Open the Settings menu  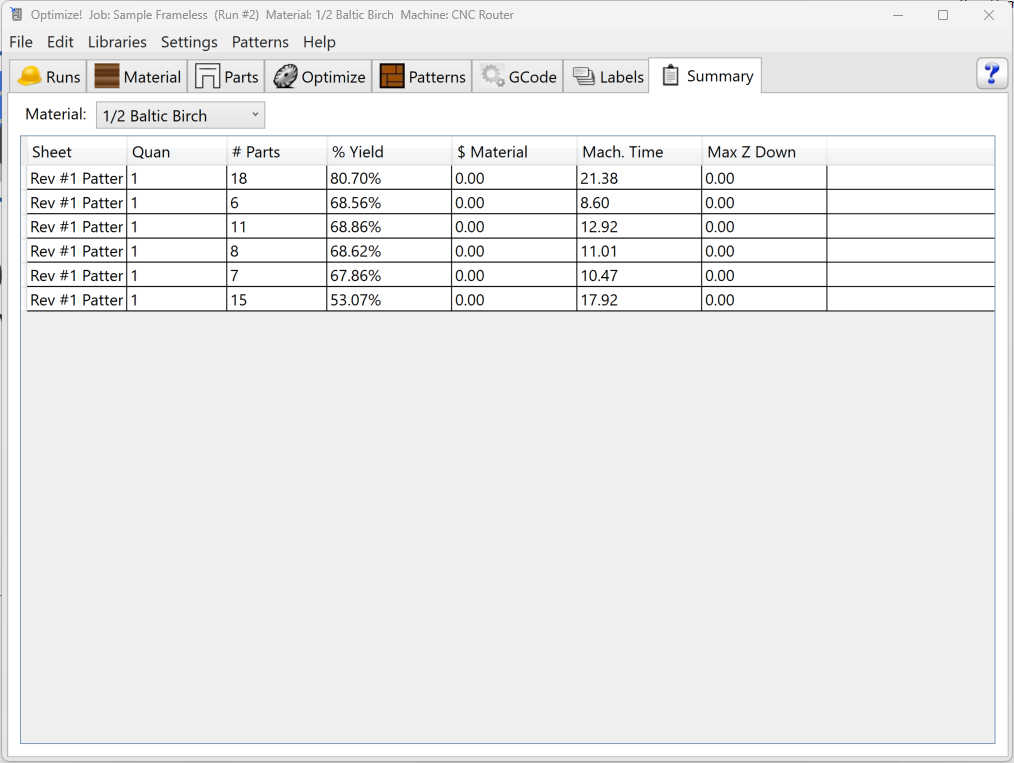click(x=189, y=42)
